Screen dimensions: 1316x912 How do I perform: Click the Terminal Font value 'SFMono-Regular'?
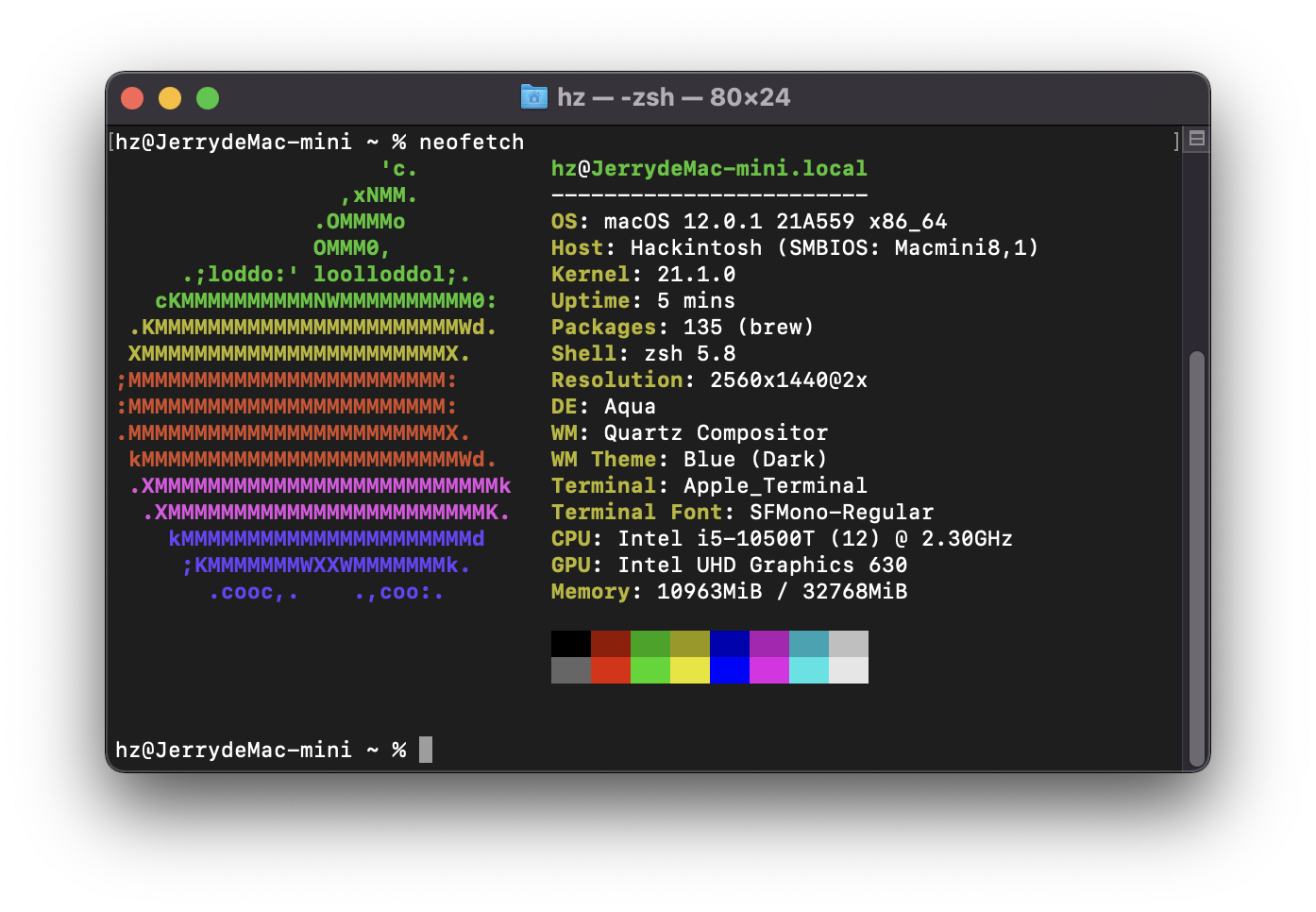(841, 512)
